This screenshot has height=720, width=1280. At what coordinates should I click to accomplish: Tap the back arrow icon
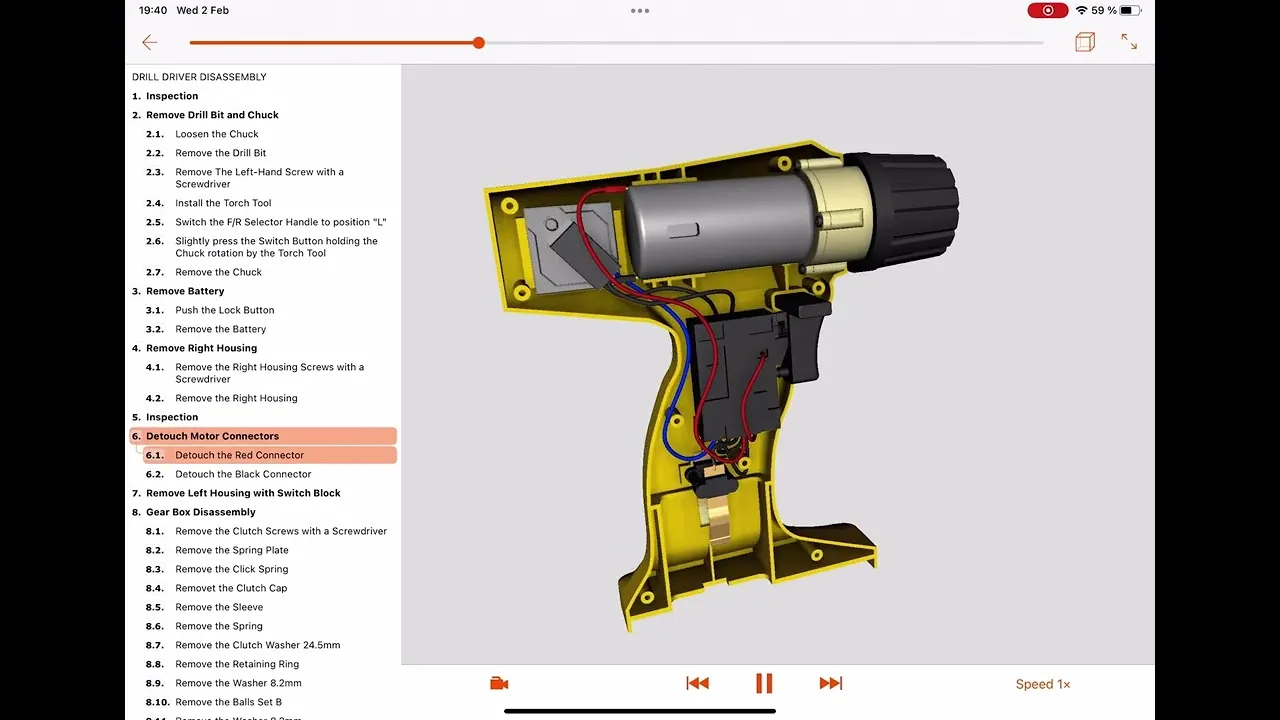150,42
